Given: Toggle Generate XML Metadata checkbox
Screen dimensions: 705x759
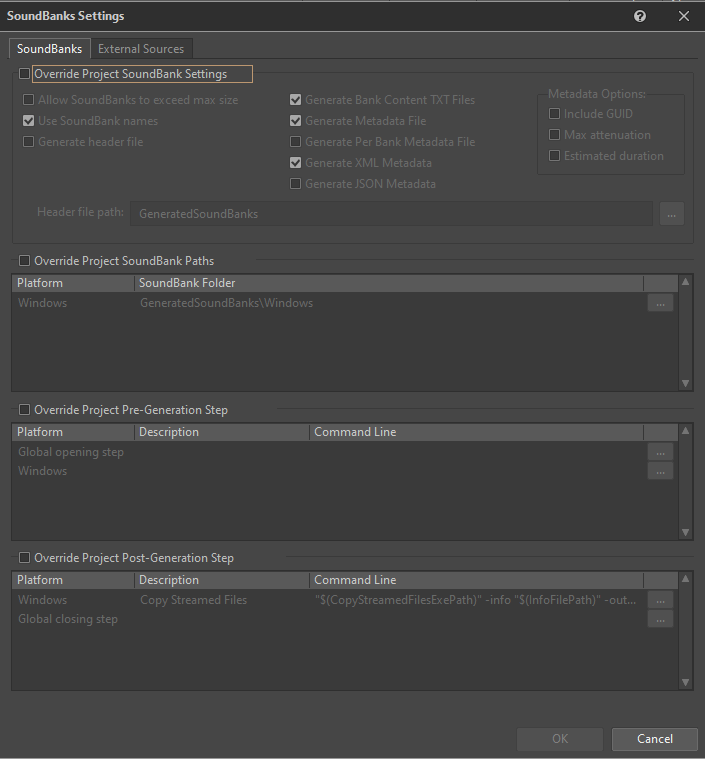Looking at the screenshot, I should point(295,163).
